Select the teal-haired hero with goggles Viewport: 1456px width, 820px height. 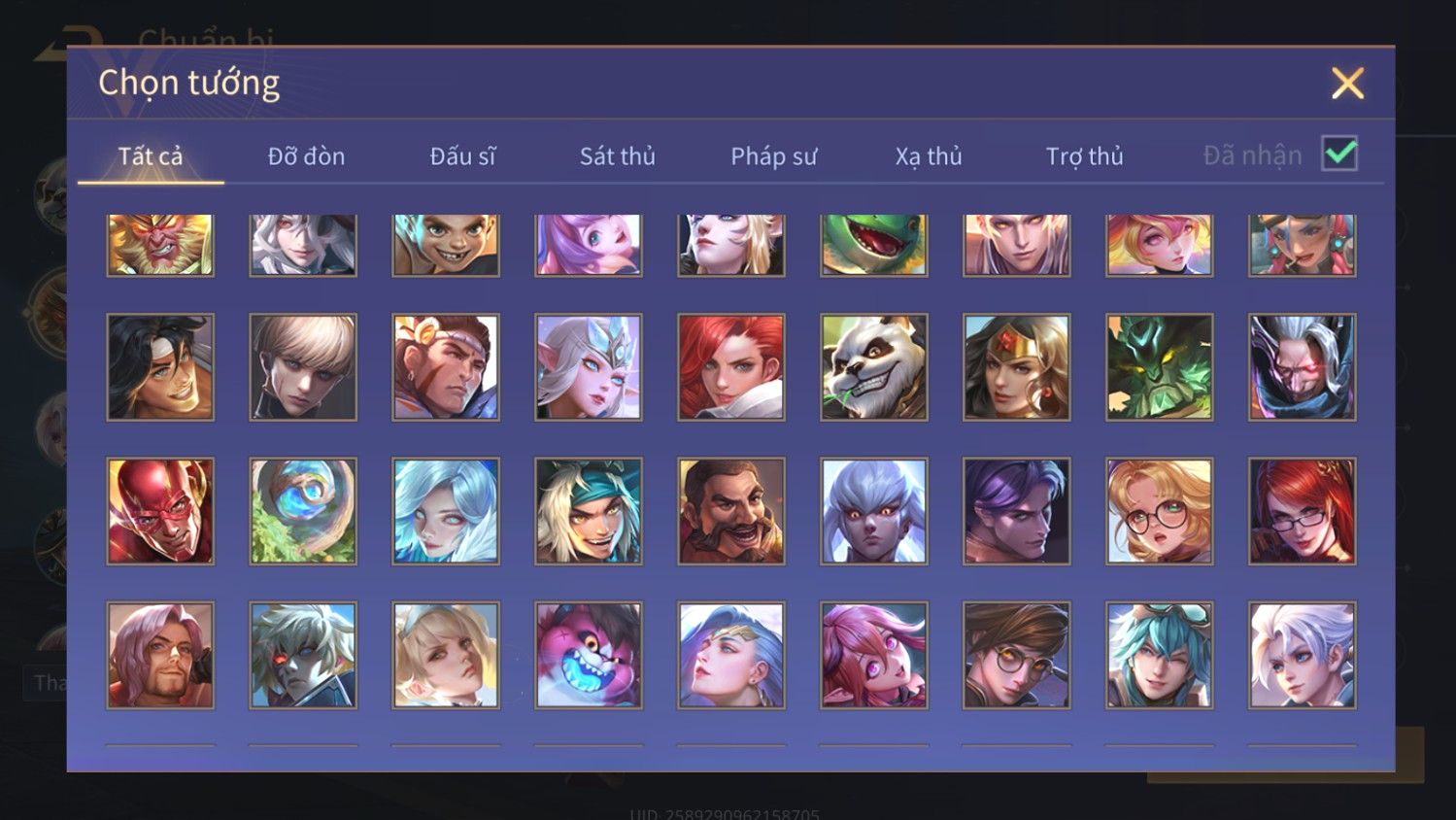point(1160,655)
